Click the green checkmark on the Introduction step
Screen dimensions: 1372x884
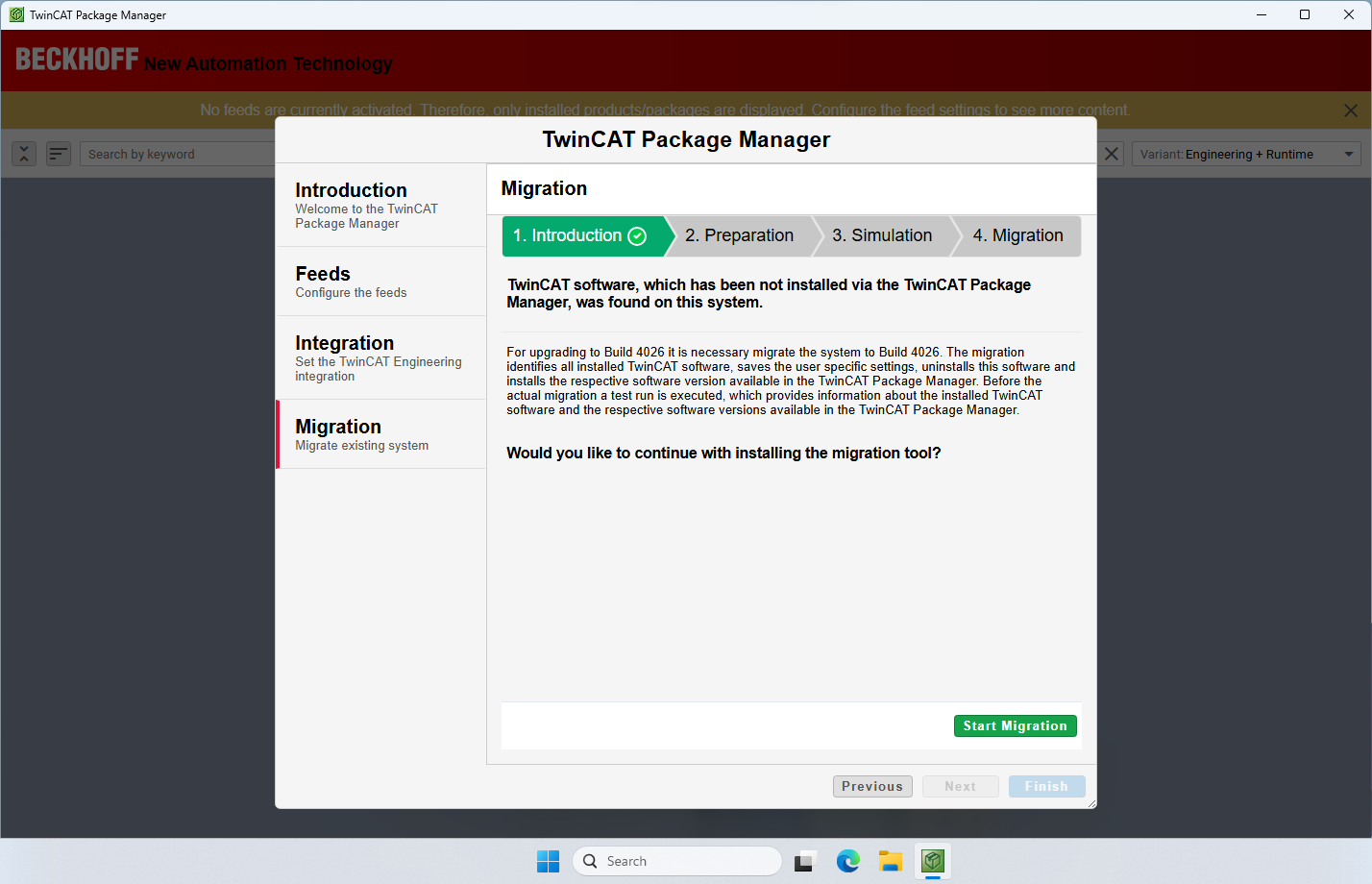[x=637, y=236]
